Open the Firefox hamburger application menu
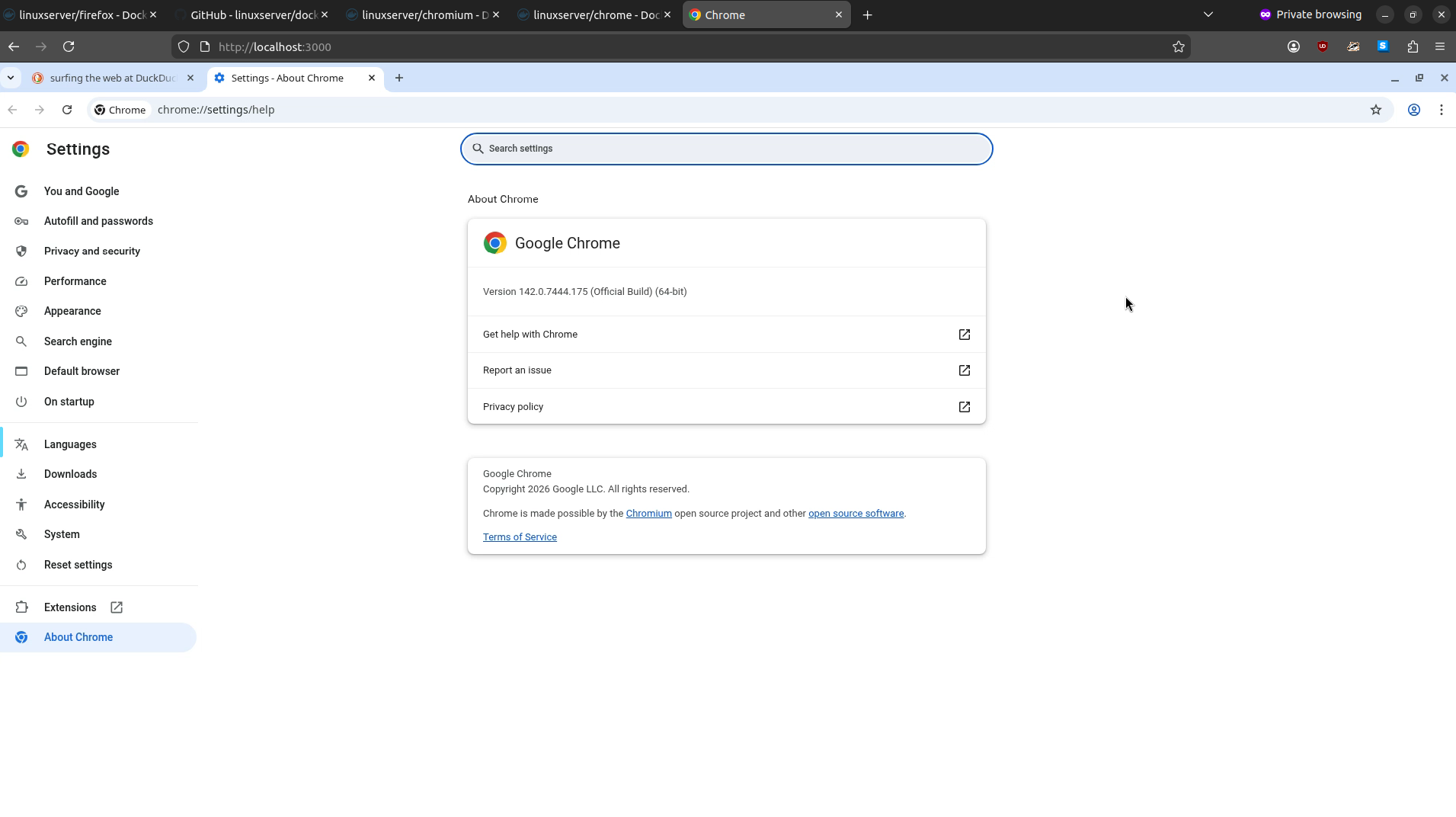Image resolution: width=1456 pixels, height=817 pixels. 1440,46
